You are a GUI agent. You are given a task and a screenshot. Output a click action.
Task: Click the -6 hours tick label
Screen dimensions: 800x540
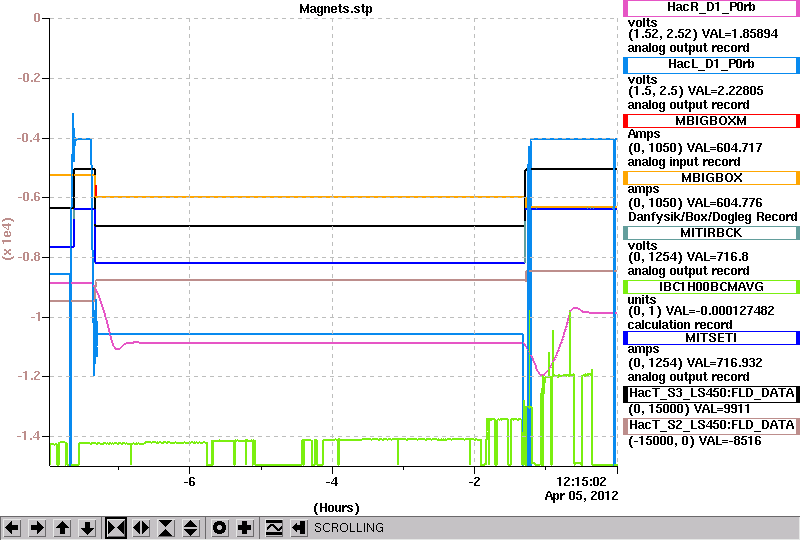click(x=189, y=482)
